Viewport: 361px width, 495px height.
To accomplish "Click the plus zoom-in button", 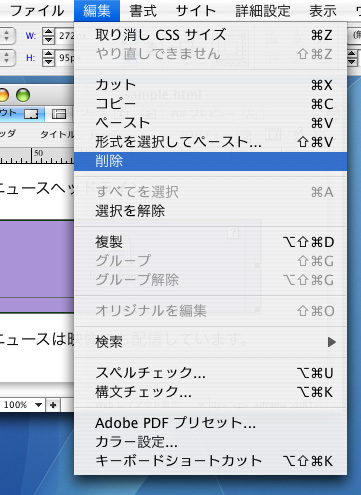I will 53,405.
